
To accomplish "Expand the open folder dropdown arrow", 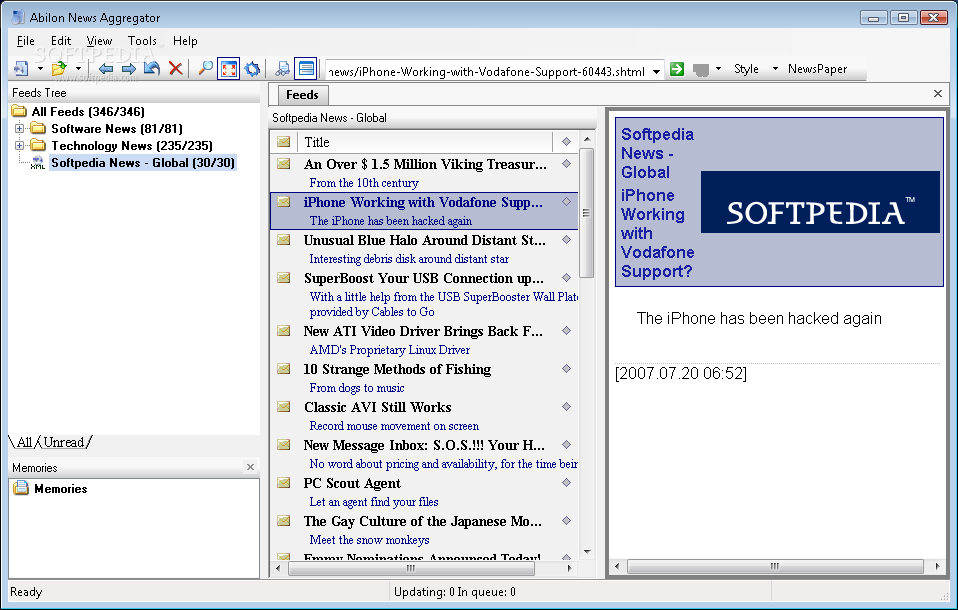I will tap(78, 68).
